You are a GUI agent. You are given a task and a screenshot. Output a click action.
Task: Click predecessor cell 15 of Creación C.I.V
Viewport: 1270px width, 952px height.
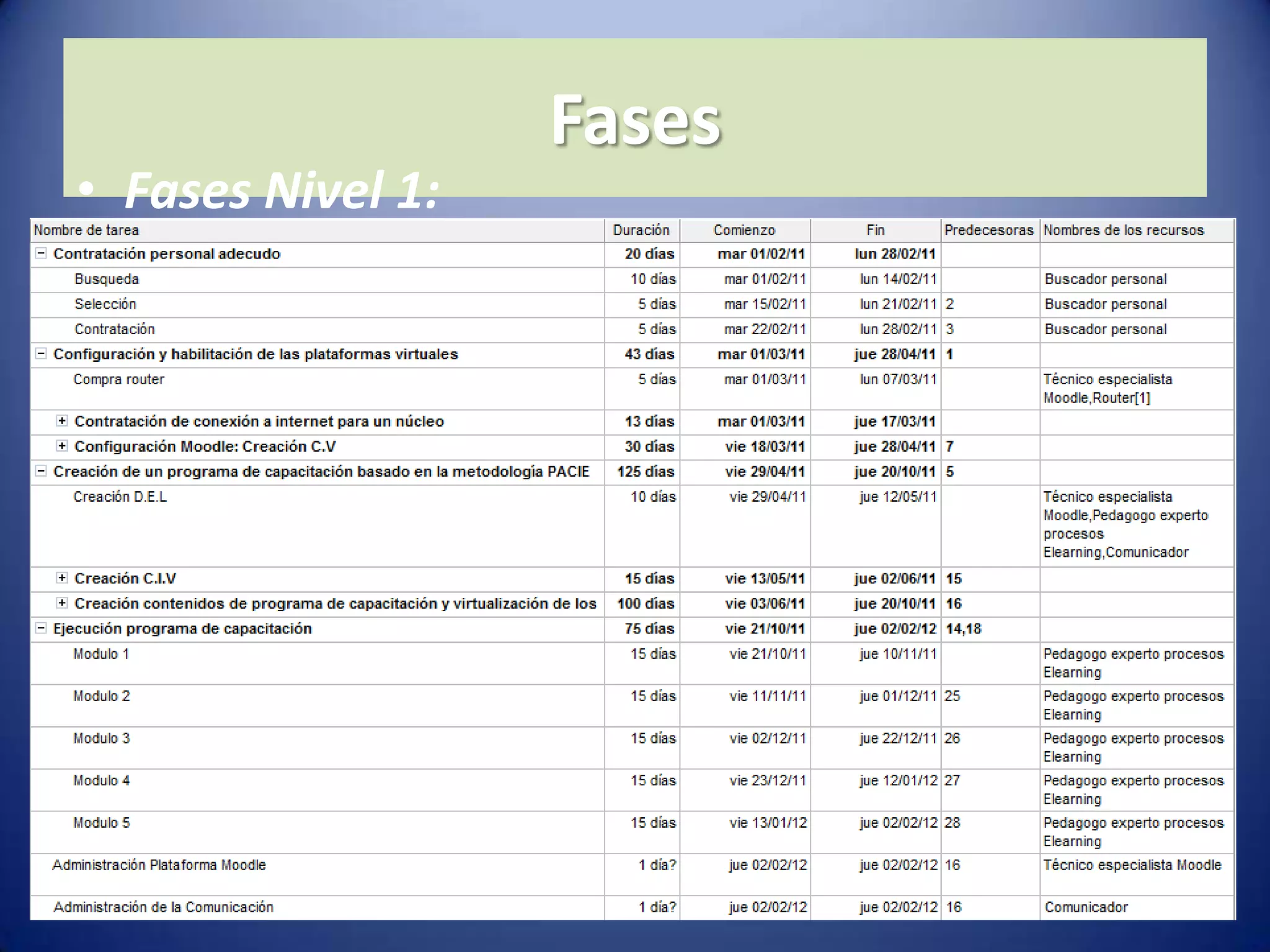(x=990, y=579)
